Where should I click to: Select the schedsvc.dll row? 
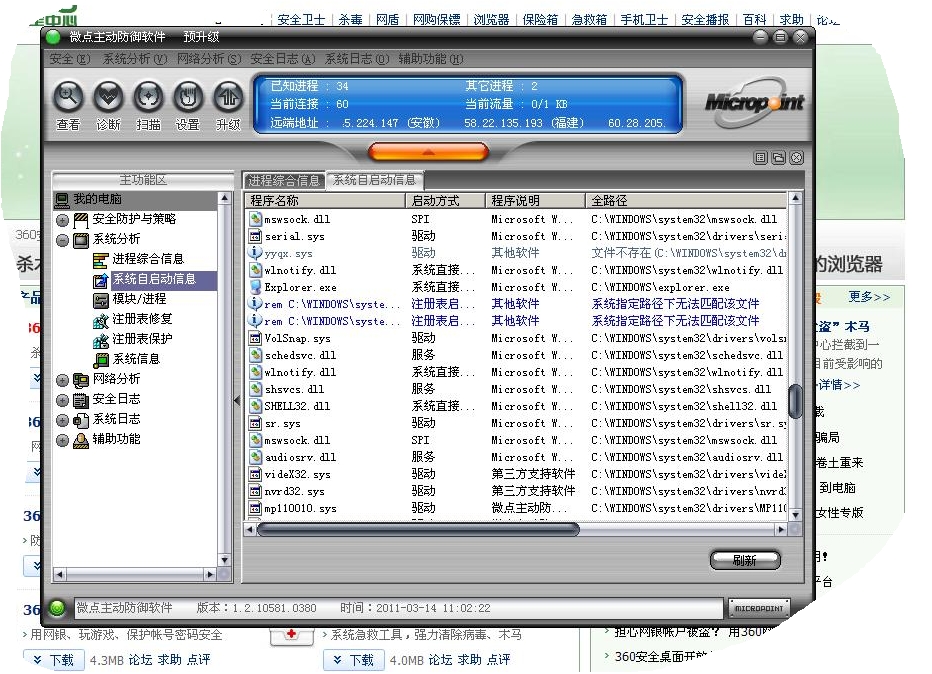click(516, 355)
